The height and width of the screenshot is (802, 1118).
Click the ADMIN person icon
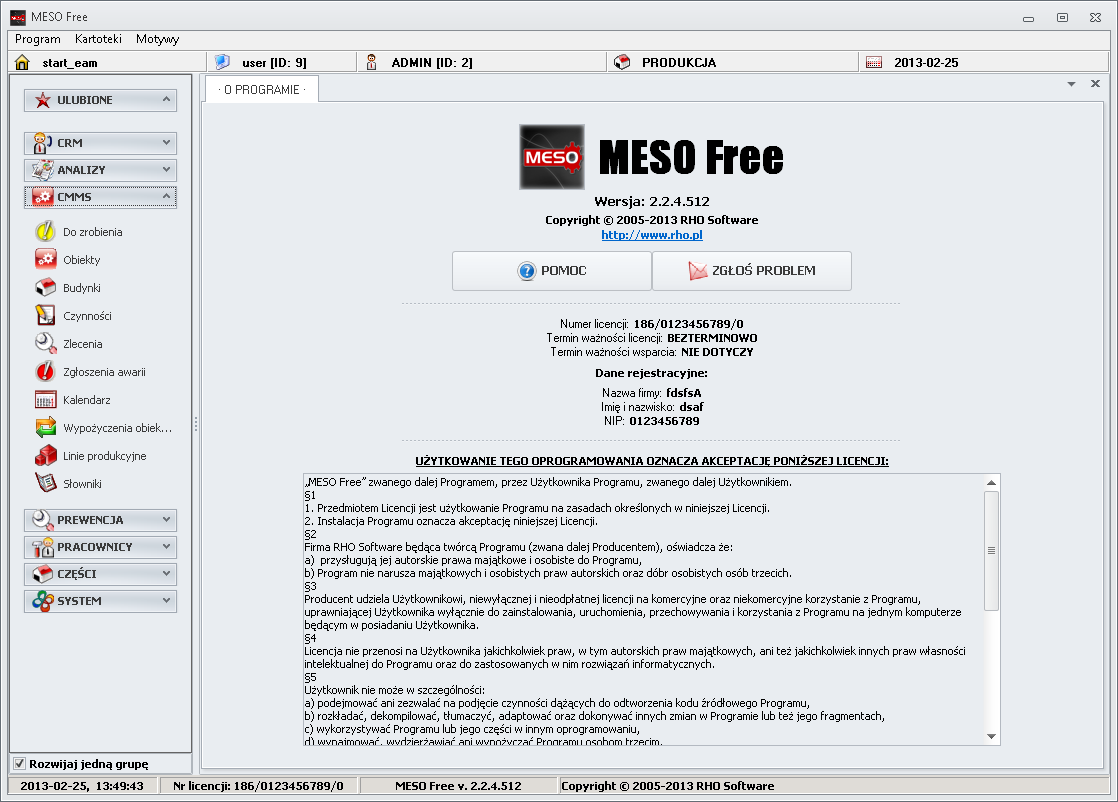371,62
